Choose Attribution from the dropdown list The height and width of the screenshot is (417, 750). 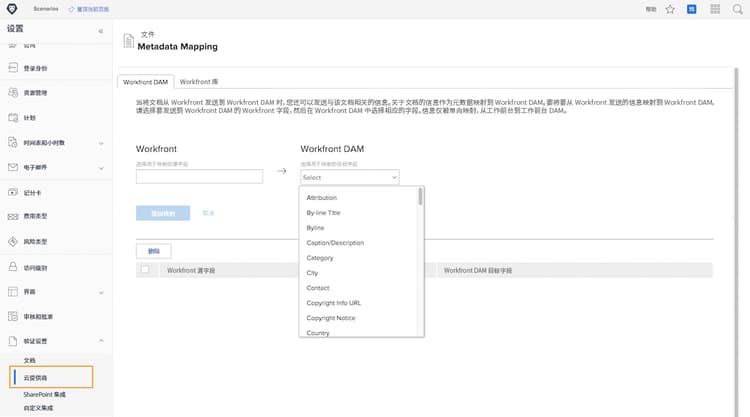321,198
